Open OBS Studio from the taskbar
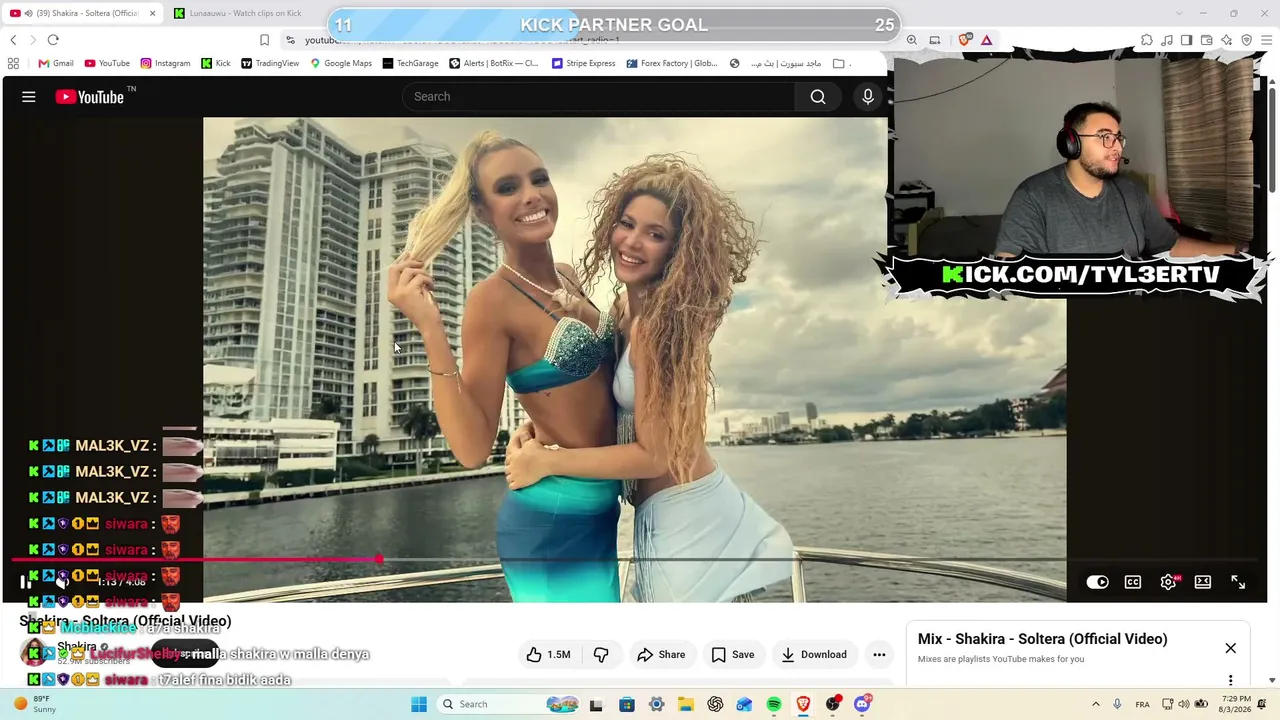Image resolution: width=1280 pixels, height=720 pixels. point(833,704)
